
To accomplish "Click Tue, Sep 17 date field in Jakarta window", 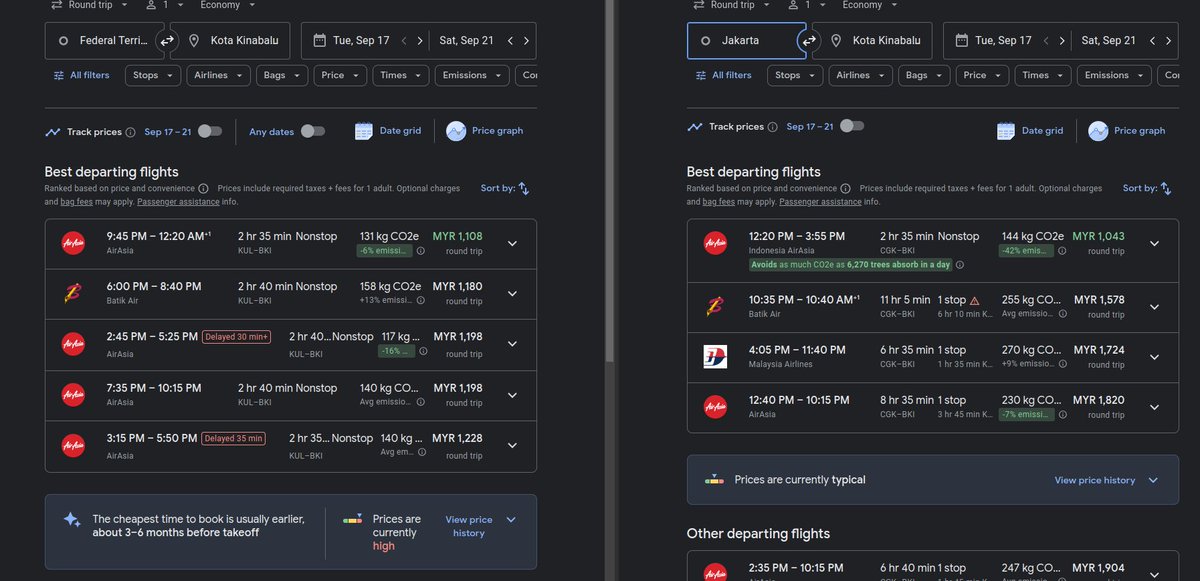I will click(1007, 41).
